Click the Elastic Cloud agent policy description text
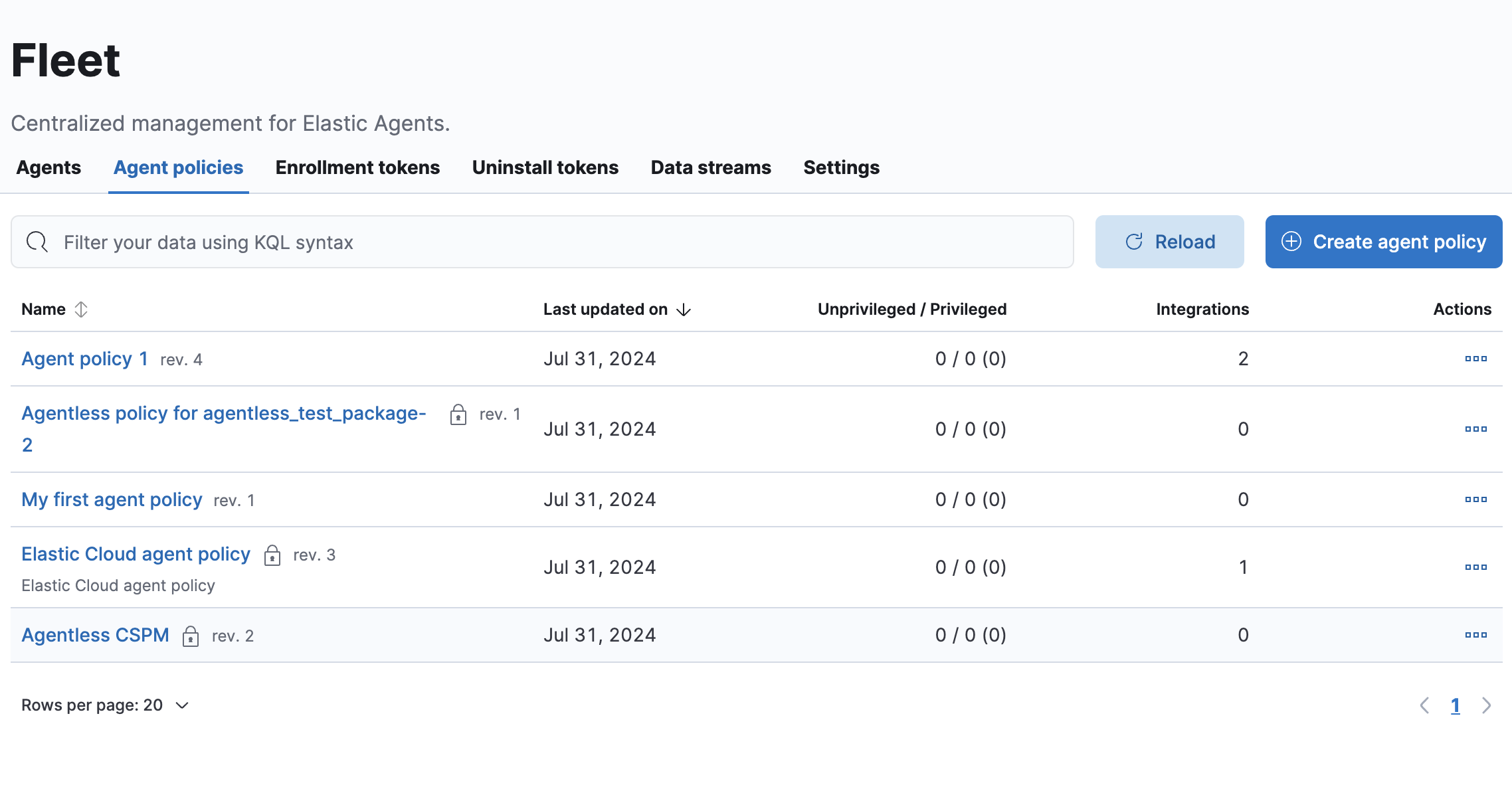The height and width of the screenshot is (793, 1512). pos(118,585)
